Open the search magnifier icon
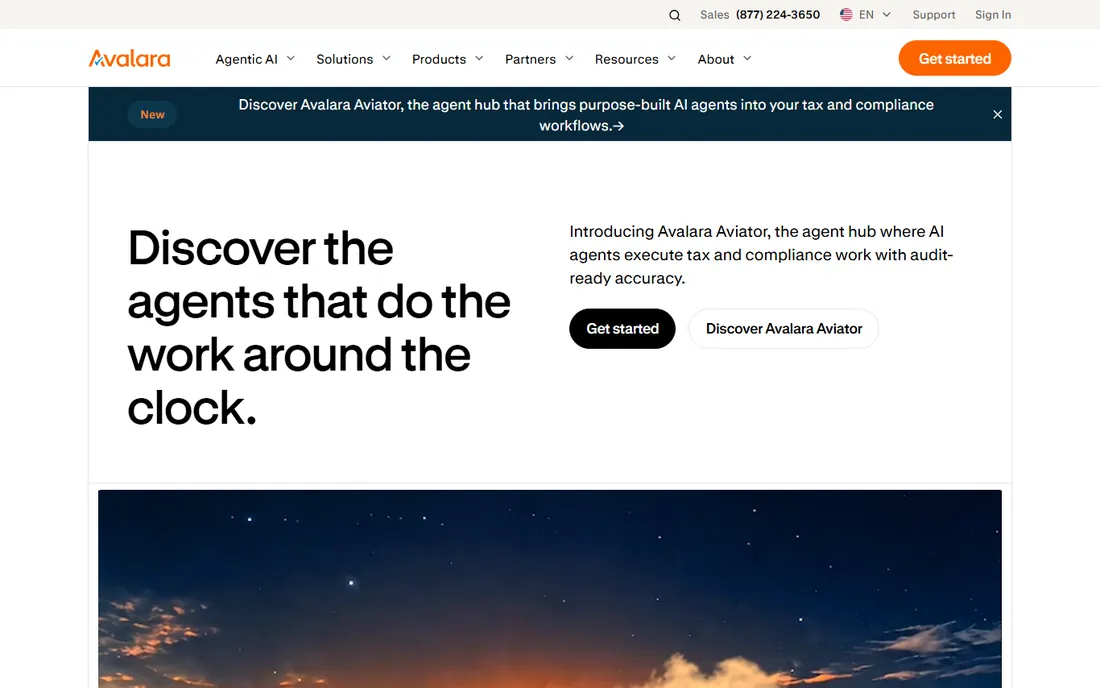This screenshot has width=1100, height=688. [x=674, y=15]
